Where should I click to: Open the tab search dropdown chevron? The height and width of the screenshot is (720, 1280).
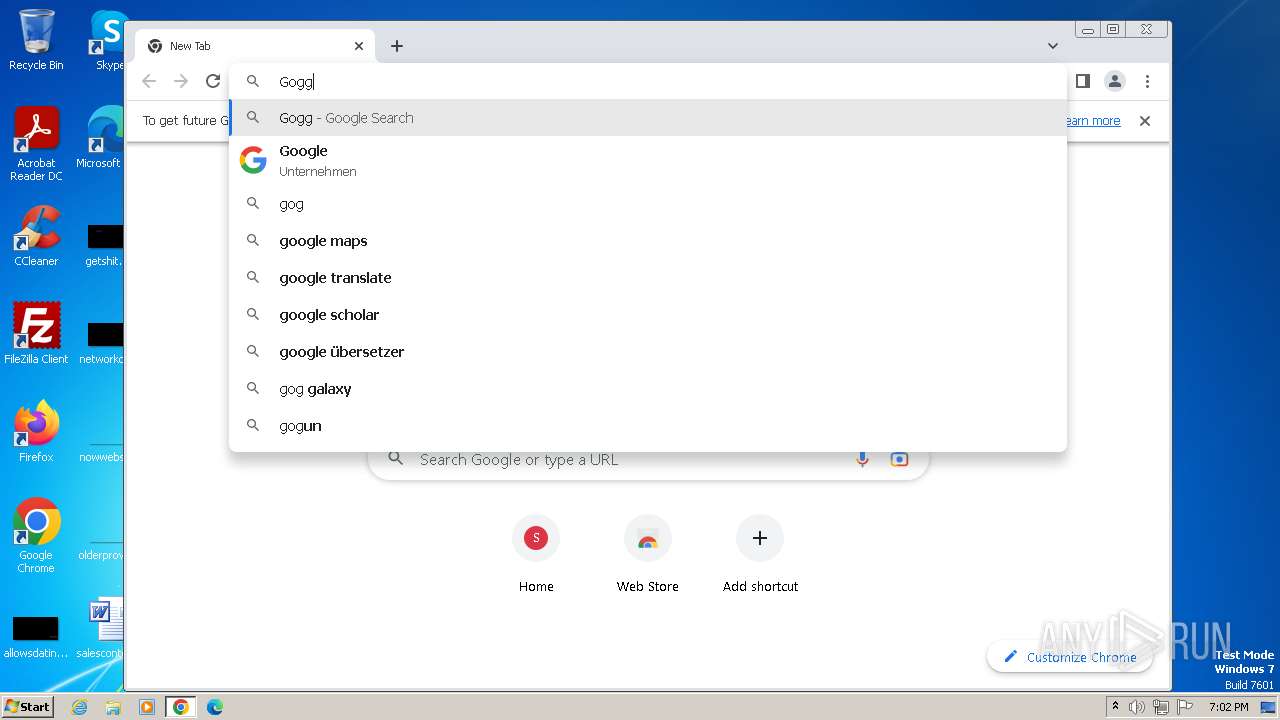[x=1053, y=46]
